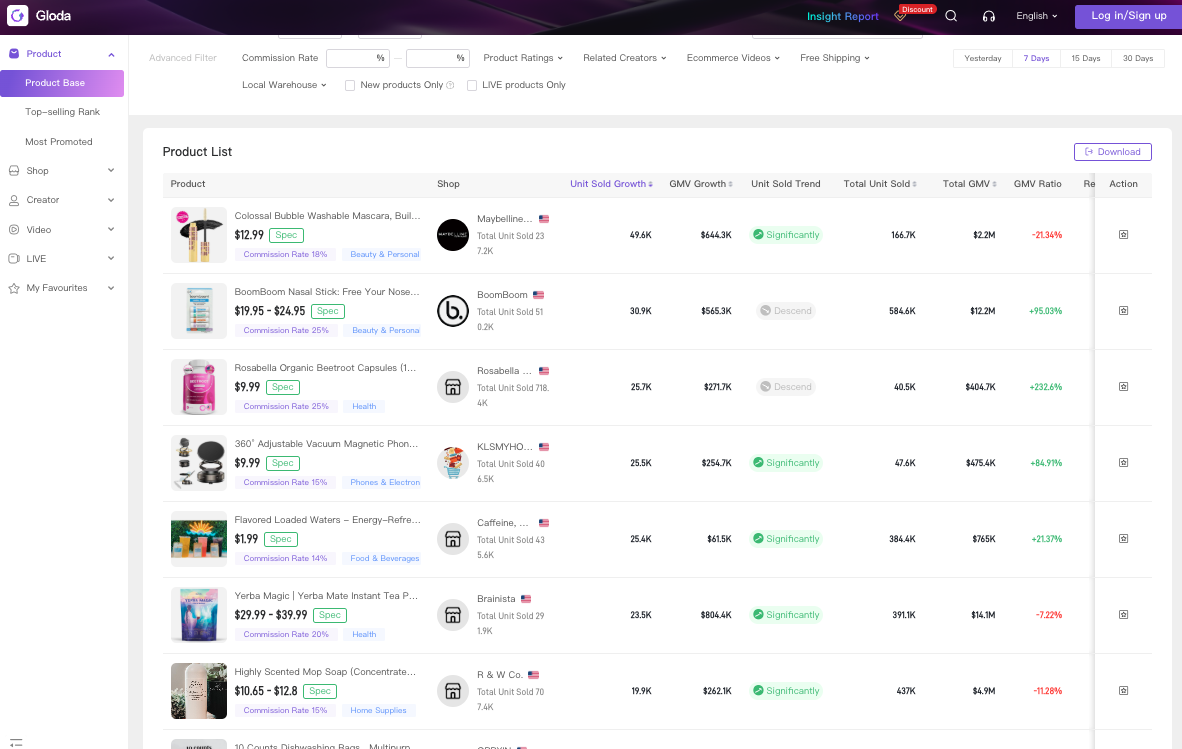Open the Ecommerce Videos dropdown
The height and width of the screenshot is (749, 1182).
(x=733, y=58)
